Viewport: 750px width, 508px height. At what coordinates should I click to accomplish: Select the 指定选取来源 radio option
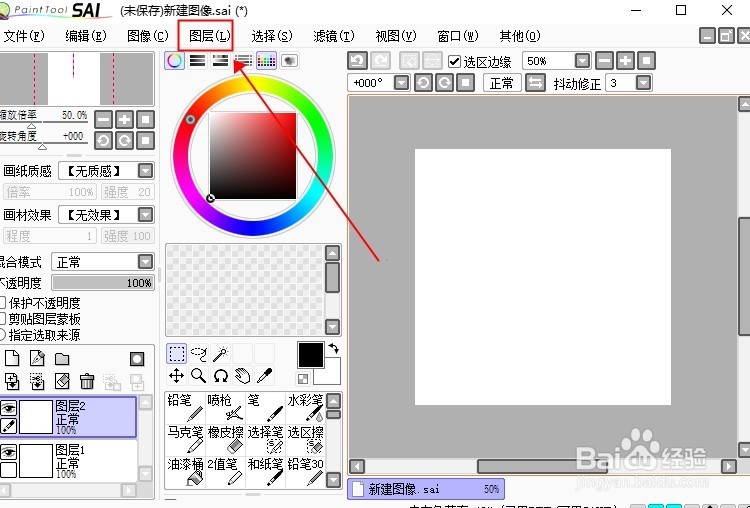tap(2, 334)
